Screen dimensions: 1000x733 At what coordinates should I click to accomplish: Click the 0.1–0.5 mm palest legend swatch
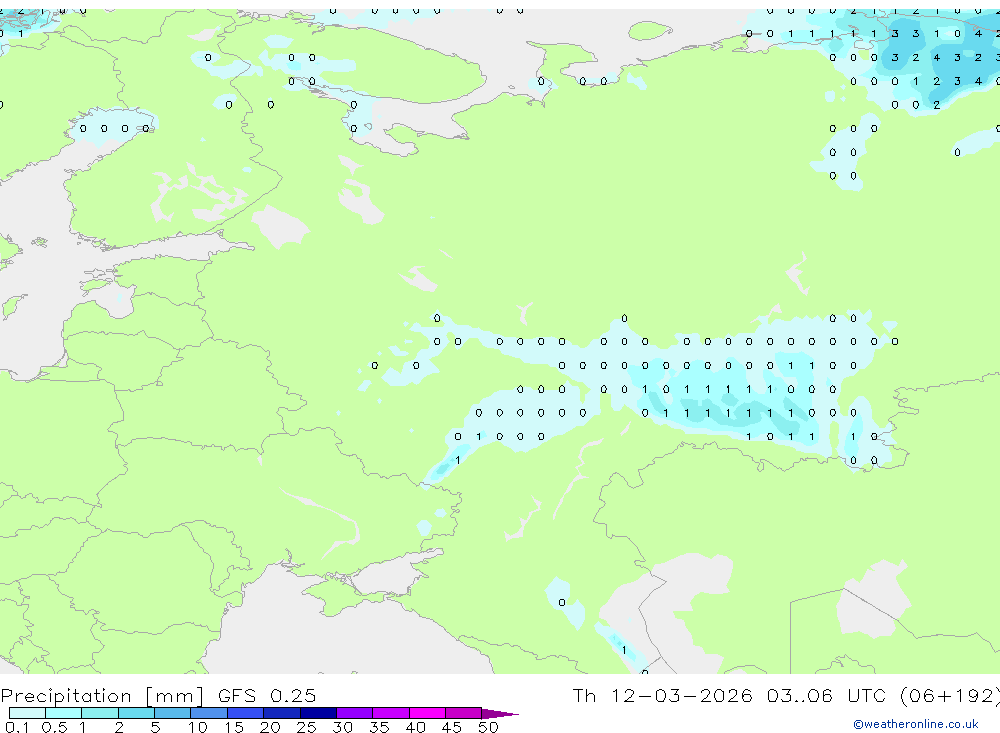coord(27,713)
